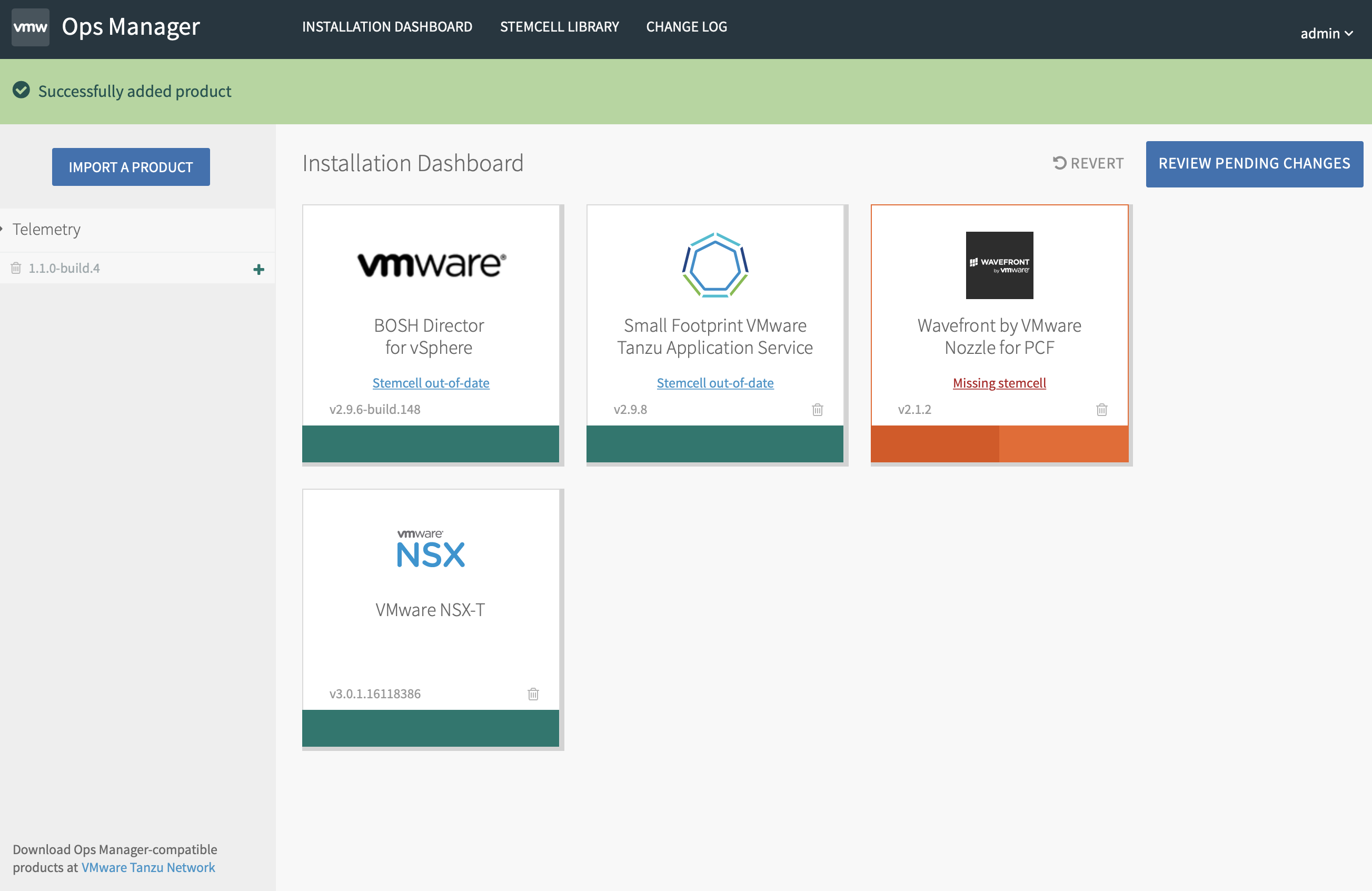Click the Wavefront logo on tile
1372x891 pixels.
1000,265
